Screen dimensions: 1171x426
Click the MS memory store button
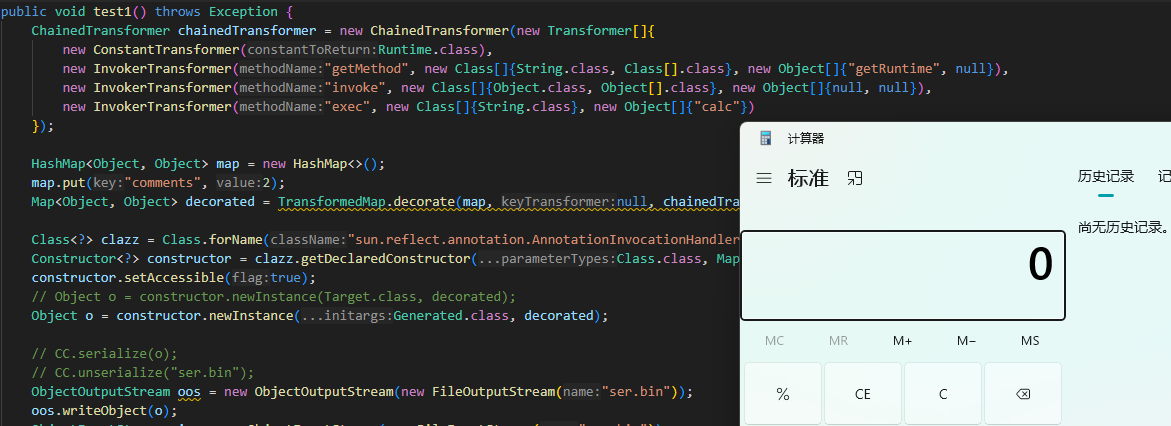point(1031,341)
